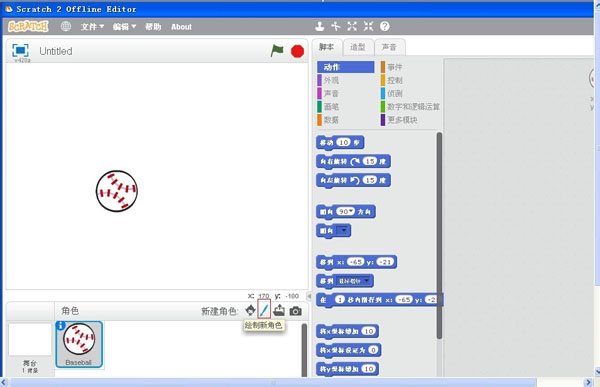Screen dimensions: 600x387
Task: Choose sprite from library icon
Action: 250,310
